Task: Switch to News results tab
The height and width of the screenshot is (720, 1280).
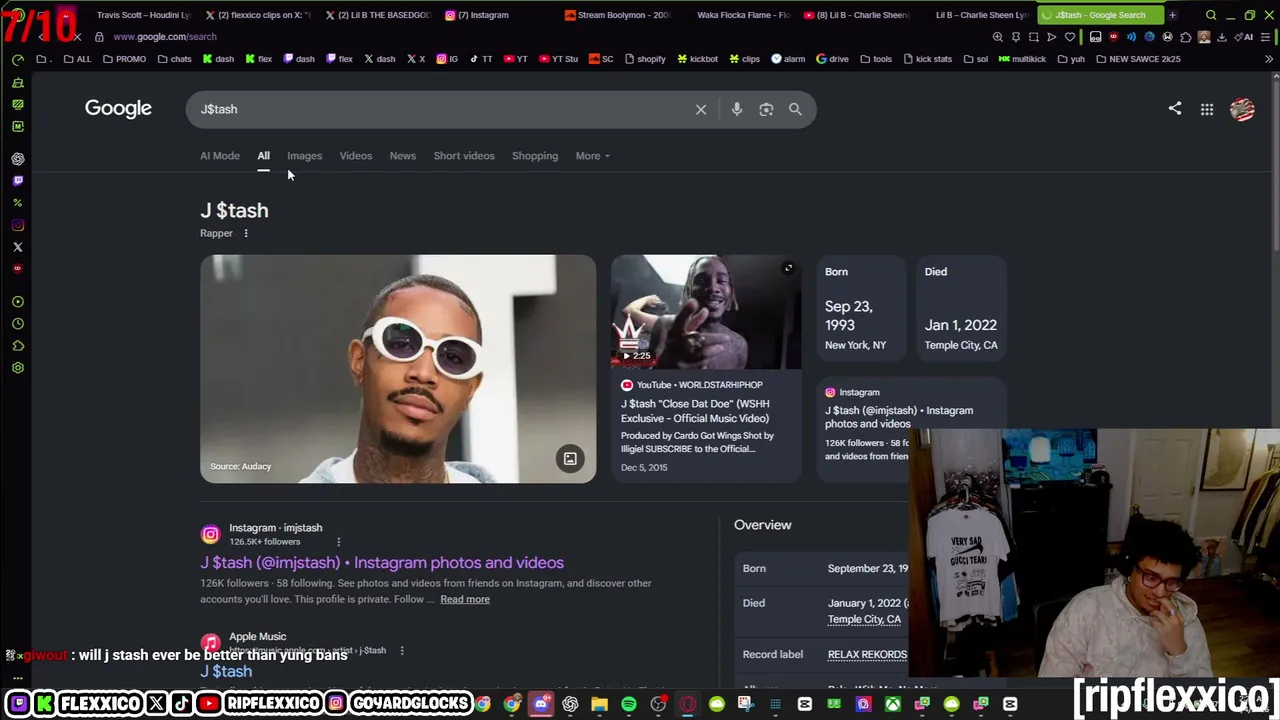Action: [402, 156]
